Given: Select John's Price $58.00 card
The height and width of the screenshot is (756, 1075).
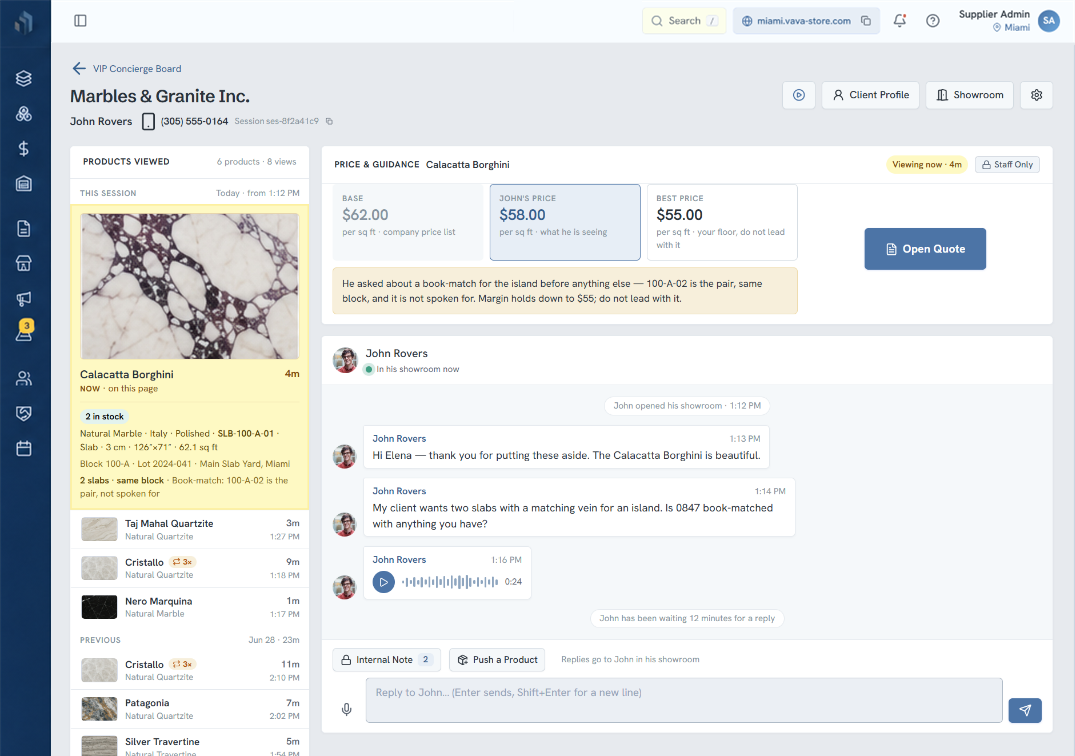Looking at the screenshot, I should click(565, 222).
